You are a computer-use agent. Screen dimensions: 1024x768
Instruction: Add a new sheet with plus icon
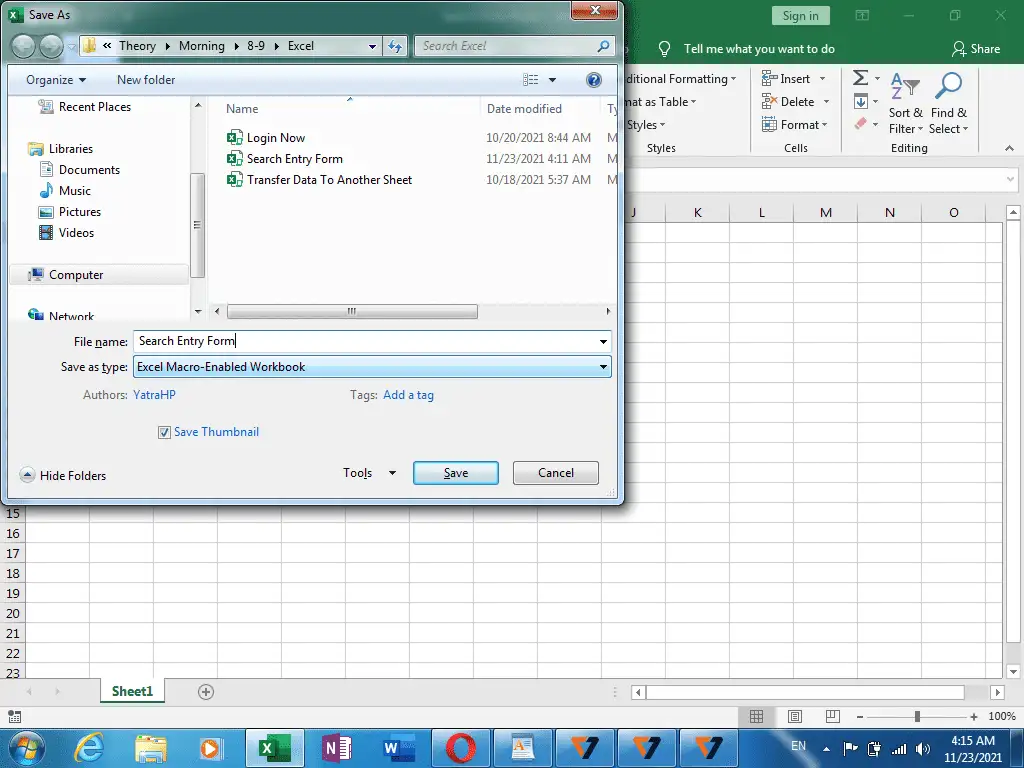(206, 692)
